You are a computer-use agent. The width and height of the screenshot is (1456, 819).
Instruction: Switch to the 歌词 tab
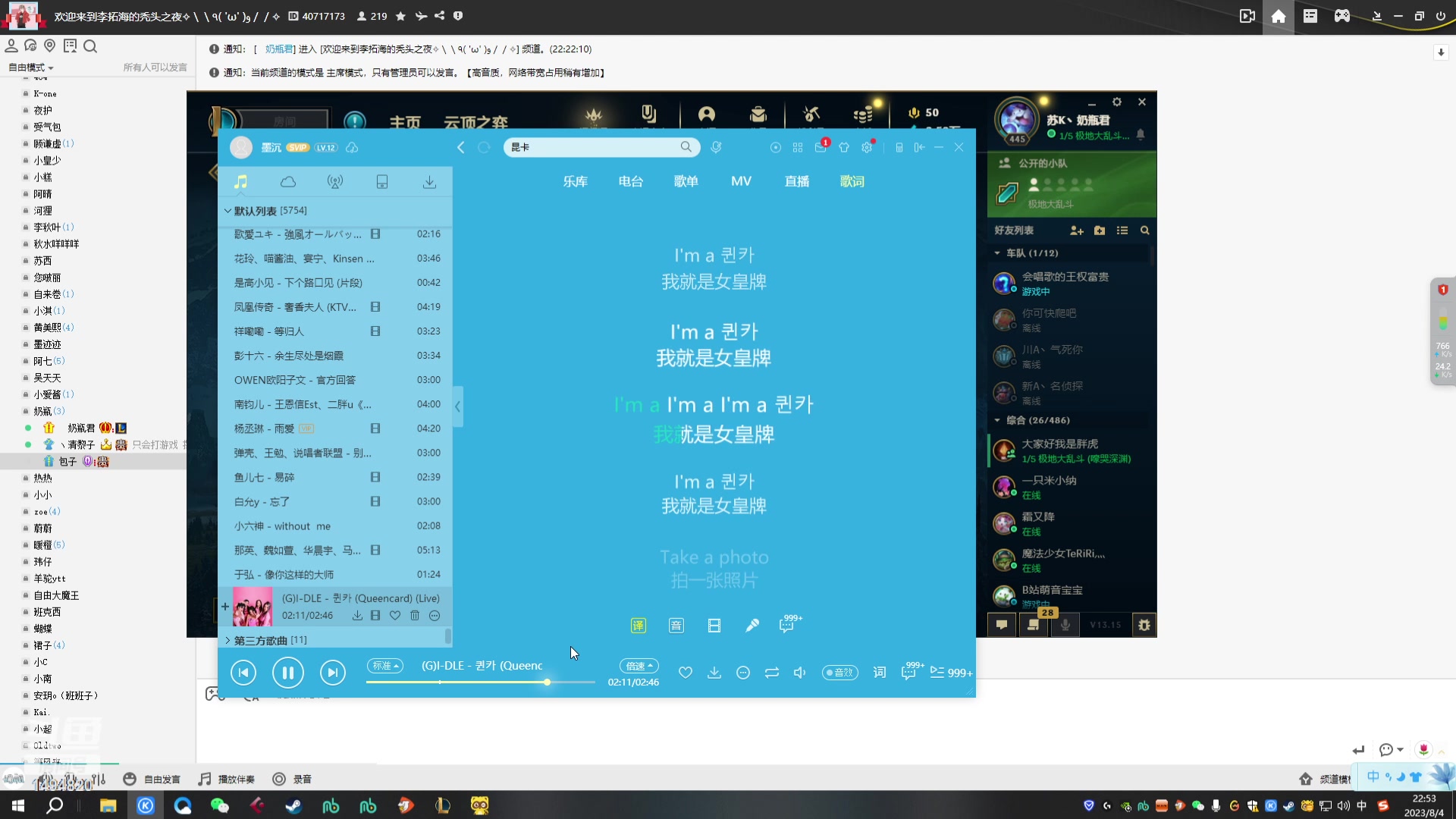click(852, 182)
